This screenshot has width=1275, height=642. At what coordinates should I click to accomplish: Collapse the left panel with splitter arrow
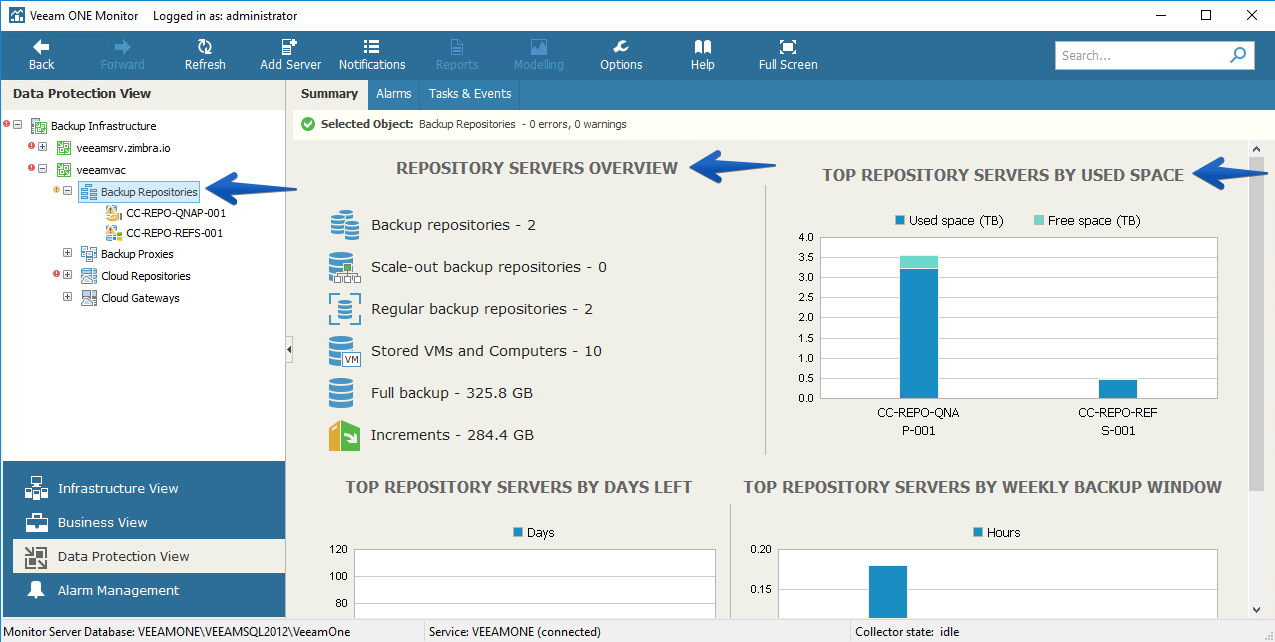point(289,350)
